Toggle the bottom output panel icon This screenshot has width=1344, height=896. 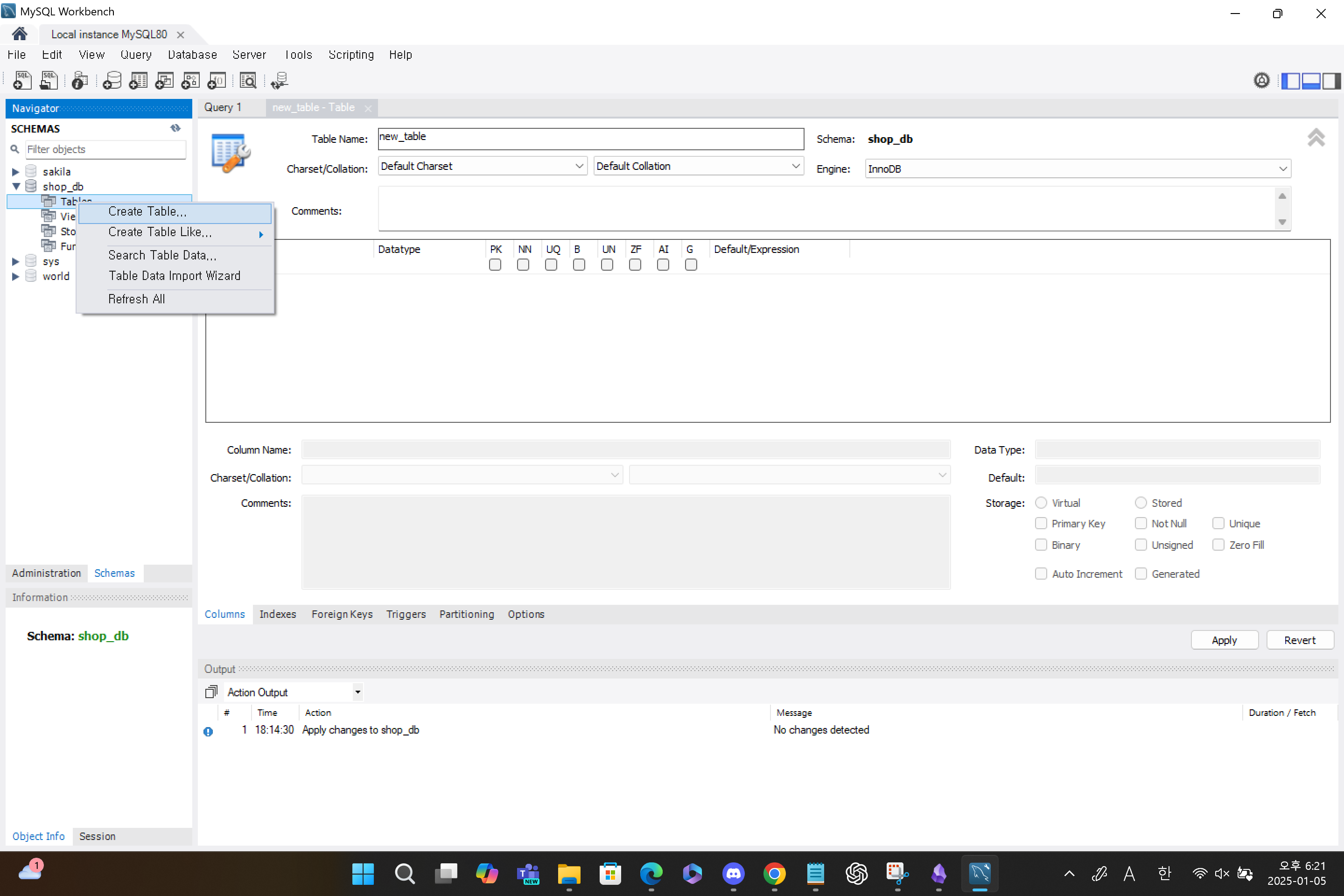(1311, 81)
